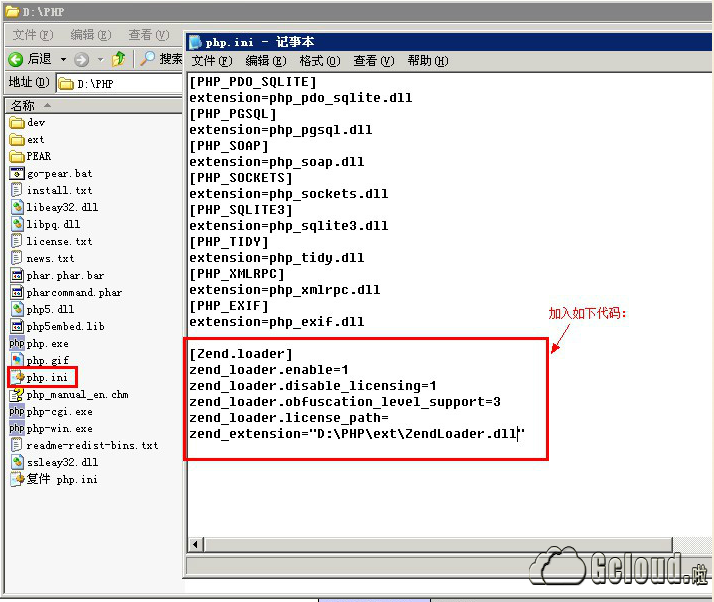The width and height of the screenshot is (714, 602).
Task: Open Notepad's 格式(O) menu
Action: point(320,61)
